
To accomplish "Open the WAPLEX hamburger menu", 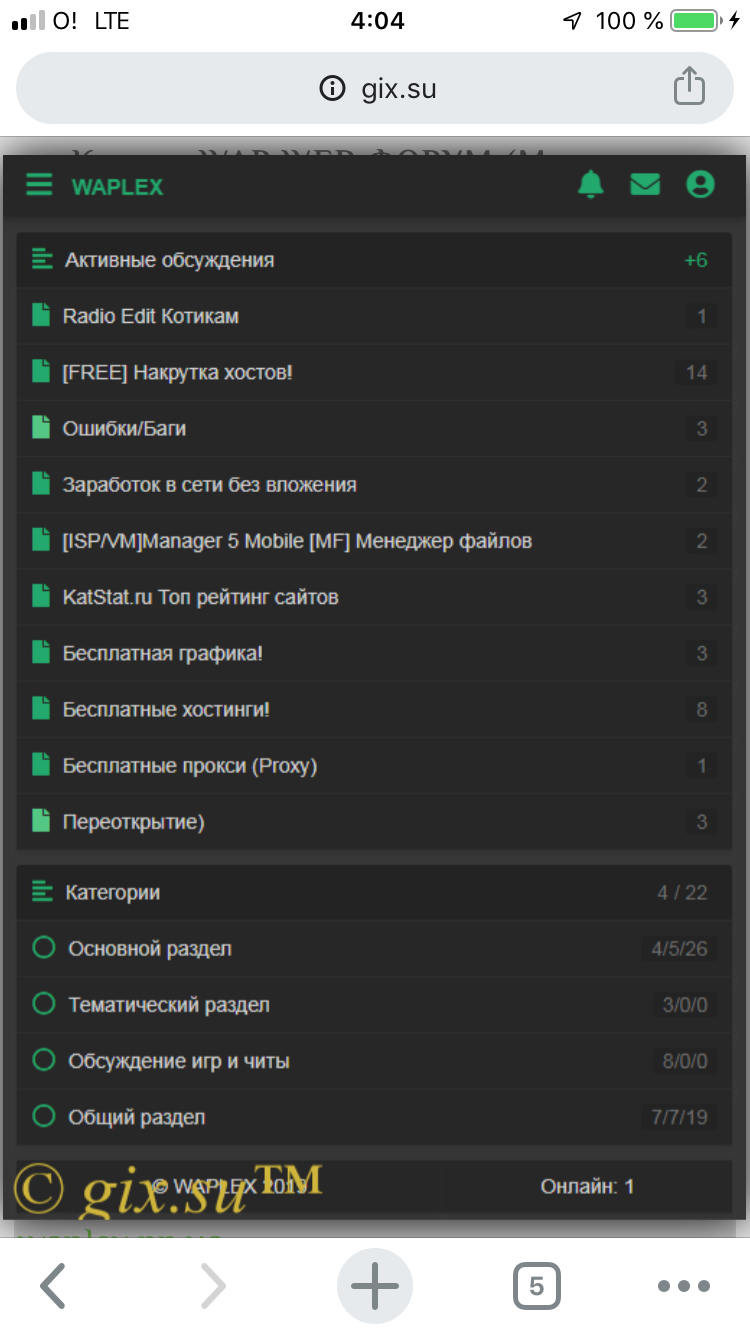I will pyautogui.click(x=39, y=185).
